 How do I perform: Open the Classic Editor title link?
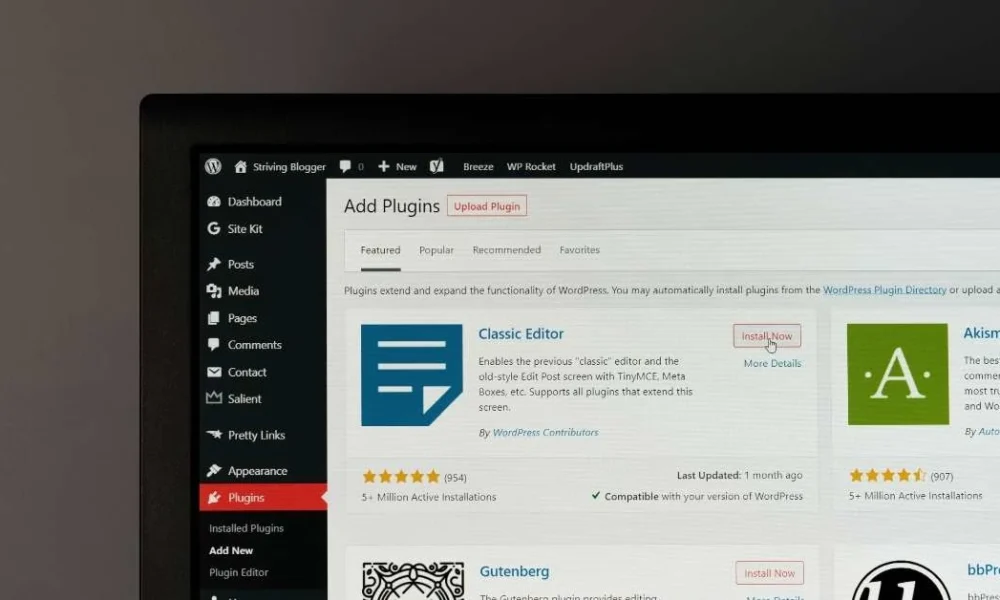pos(521,333)
